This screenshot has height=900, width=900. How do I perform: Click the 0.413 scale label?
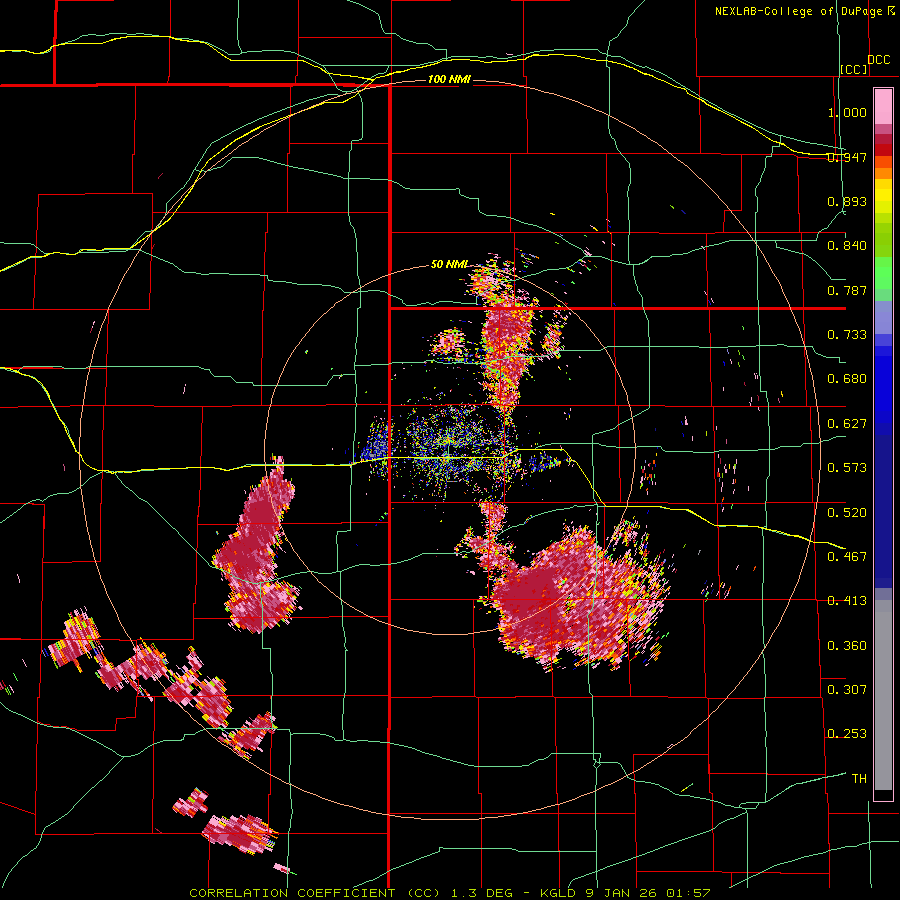click(x=847, y=601)
